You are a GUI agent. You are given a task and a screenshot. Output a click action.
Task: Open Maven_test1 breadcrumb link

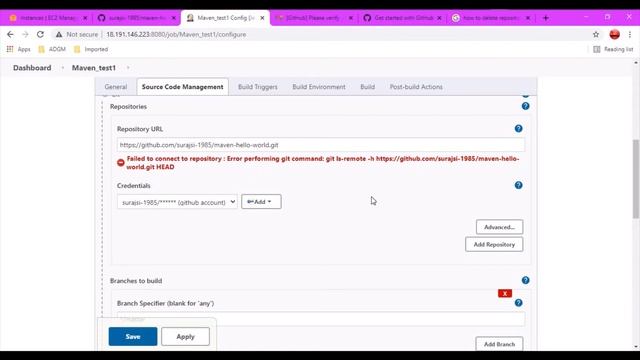[x=94, y=68]
